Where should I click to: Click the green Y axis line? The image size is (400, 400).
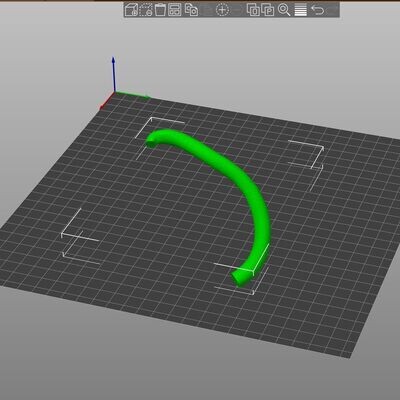(x=133, y=95)
